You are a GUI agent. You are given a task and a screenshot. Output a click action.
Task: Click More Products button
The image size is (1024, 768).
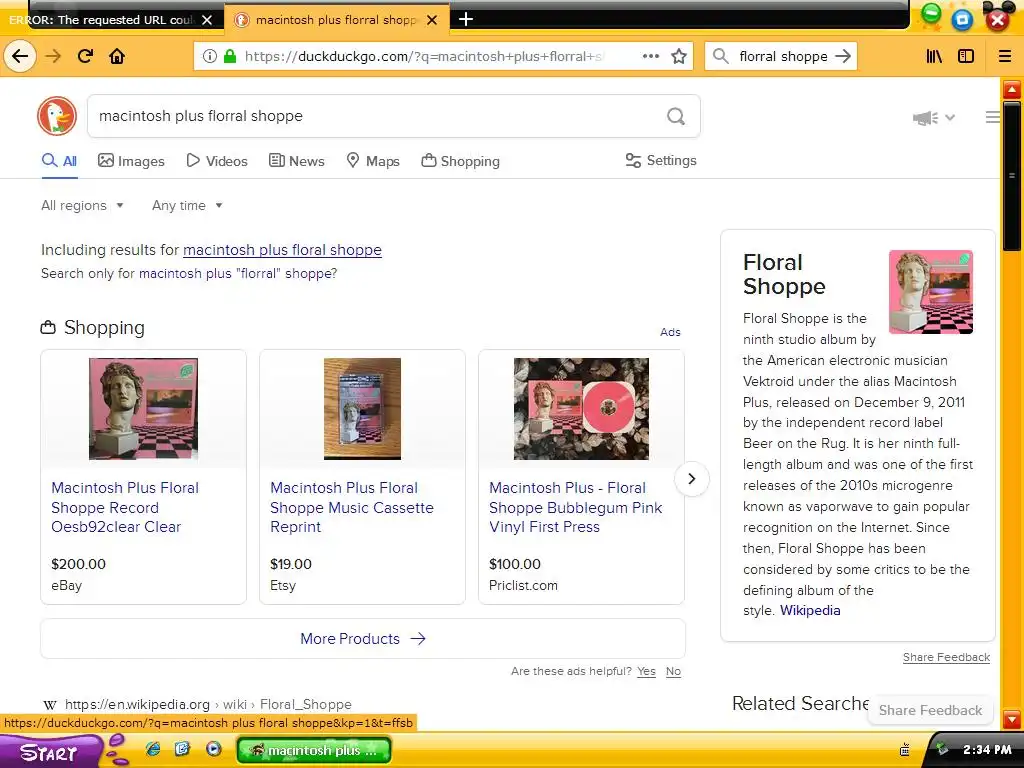pyautogui.click(x=362, y=639)
